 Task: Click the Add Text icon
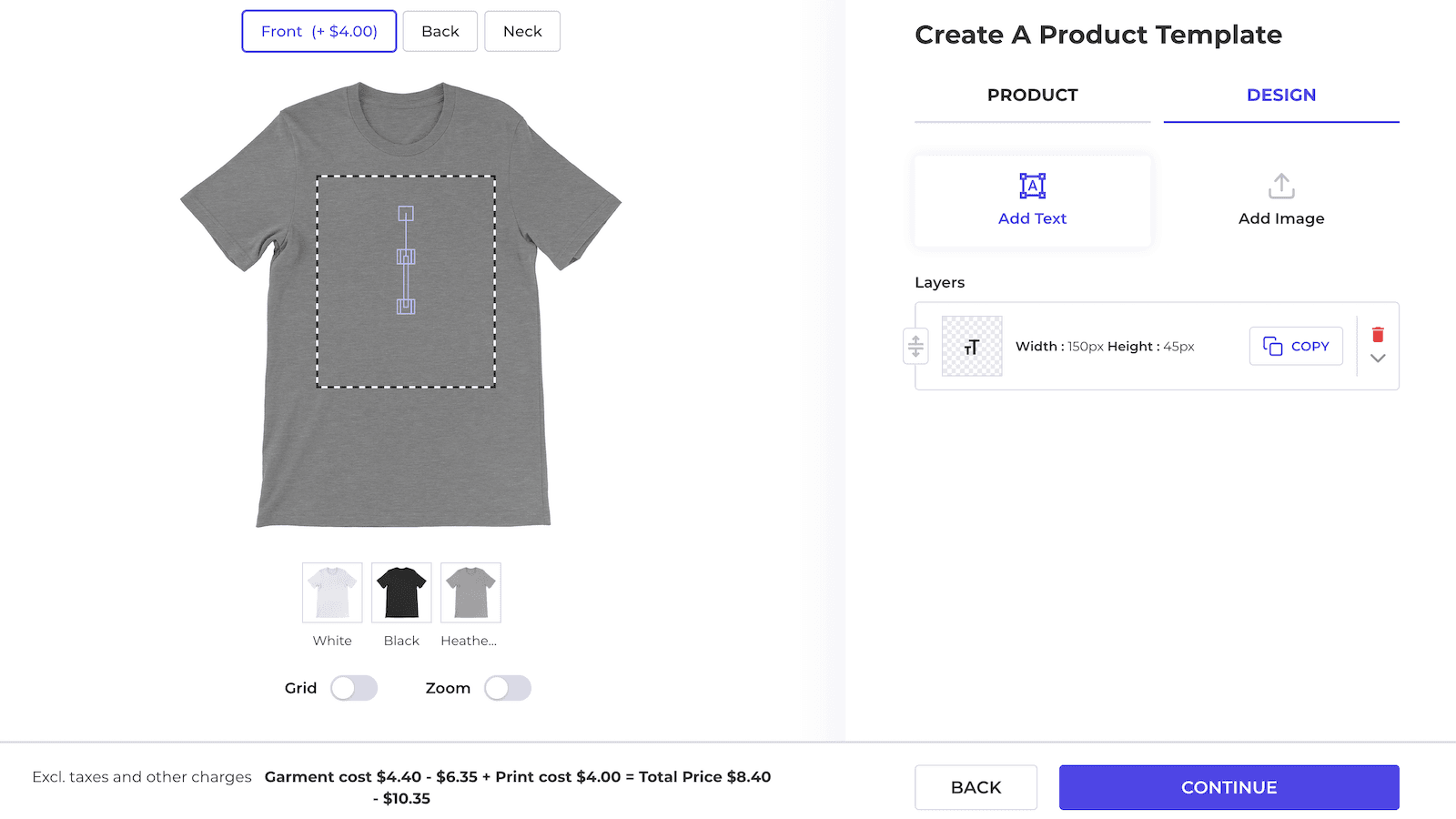point(1032,186)
